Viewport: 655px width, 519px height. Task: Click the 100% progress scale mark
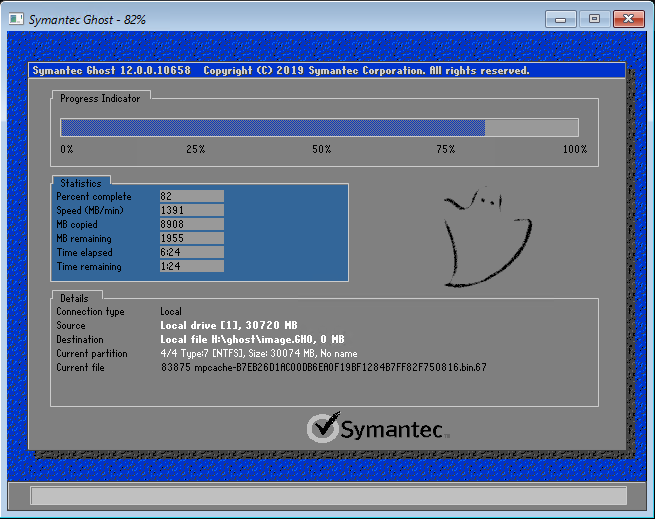[575, 149]
